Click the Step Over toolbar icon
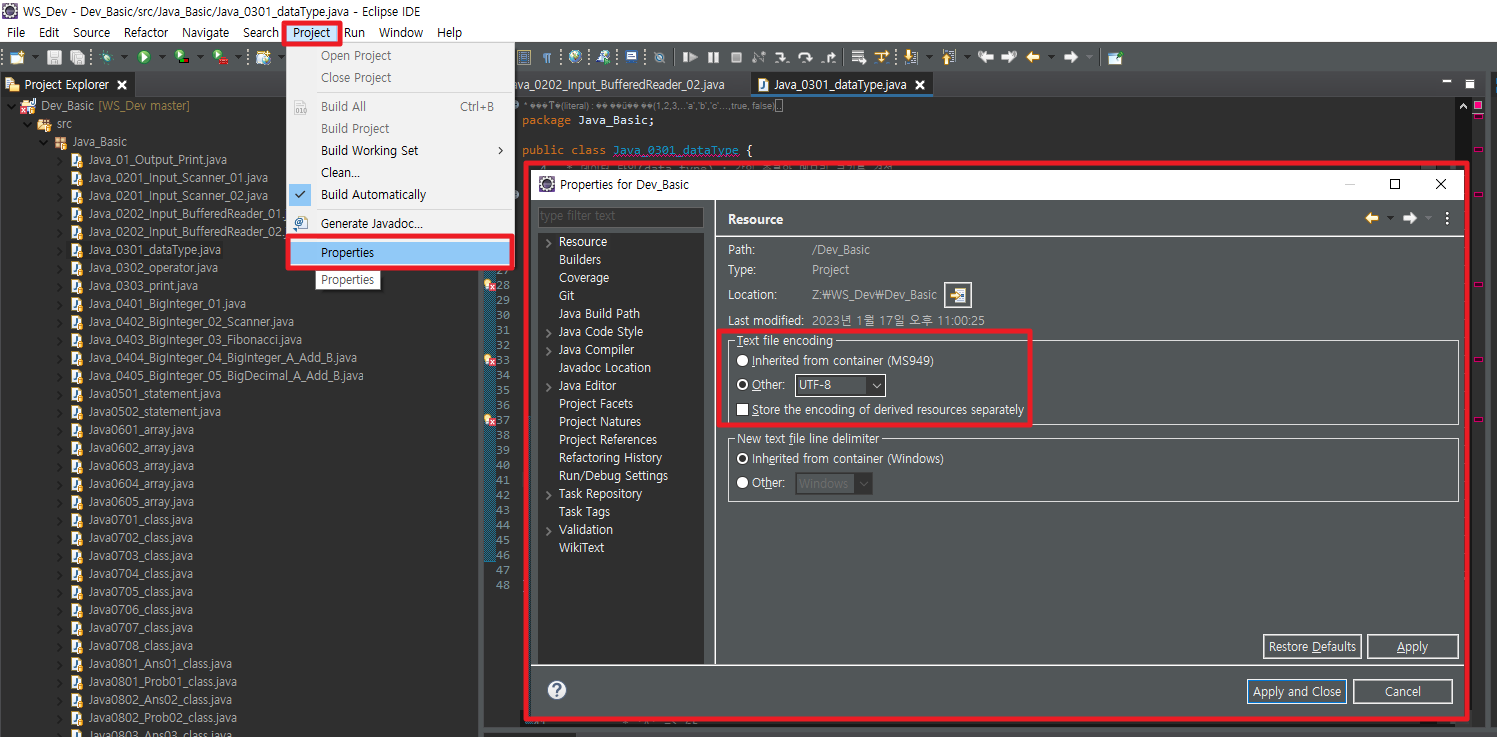This screenshot has height=737, width=1497. [x=805, y=57]
